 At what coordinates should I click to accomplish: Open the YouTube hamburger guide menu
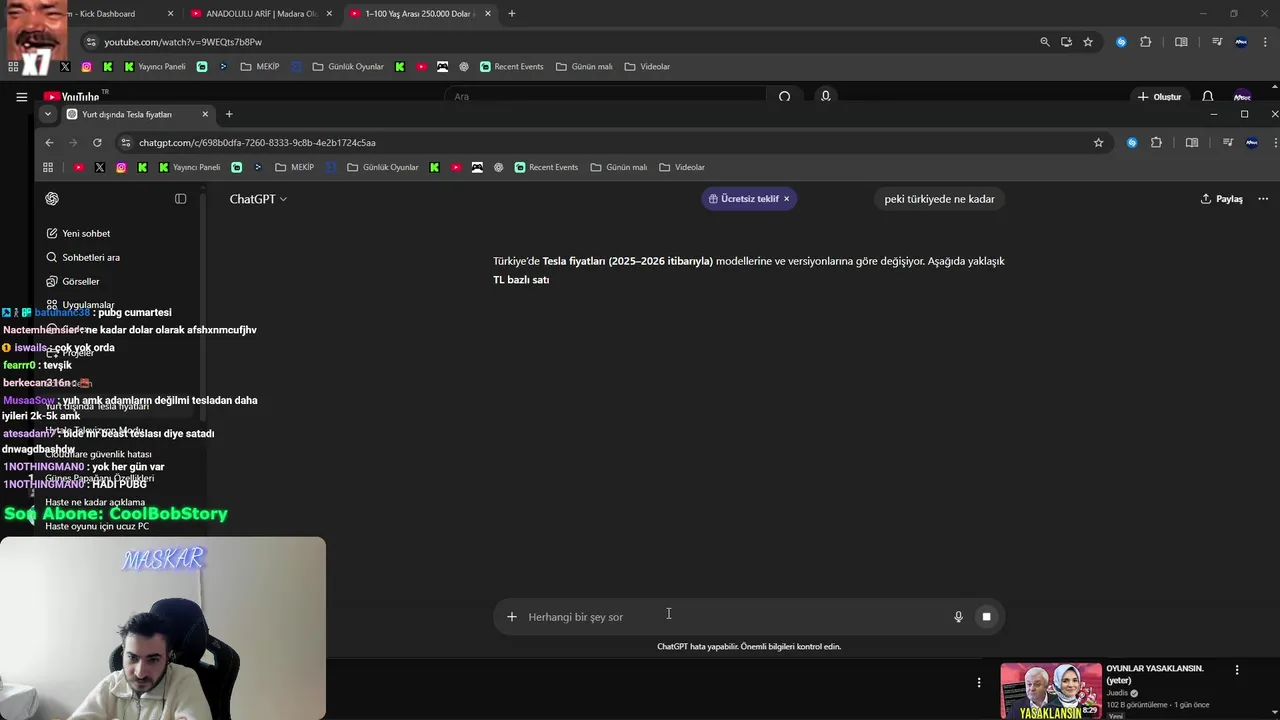[21, 97]
